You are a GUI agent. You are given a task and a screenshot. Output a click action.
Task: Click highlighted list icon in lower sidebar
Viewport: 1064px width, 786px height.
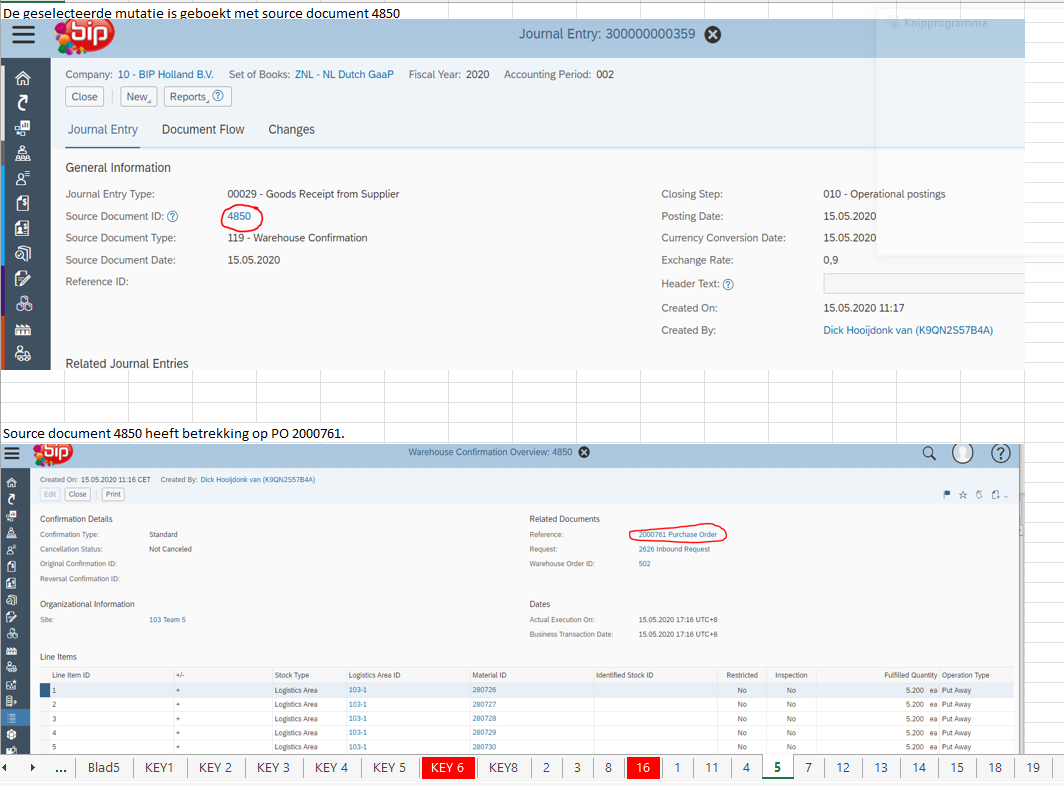(12, 717)
